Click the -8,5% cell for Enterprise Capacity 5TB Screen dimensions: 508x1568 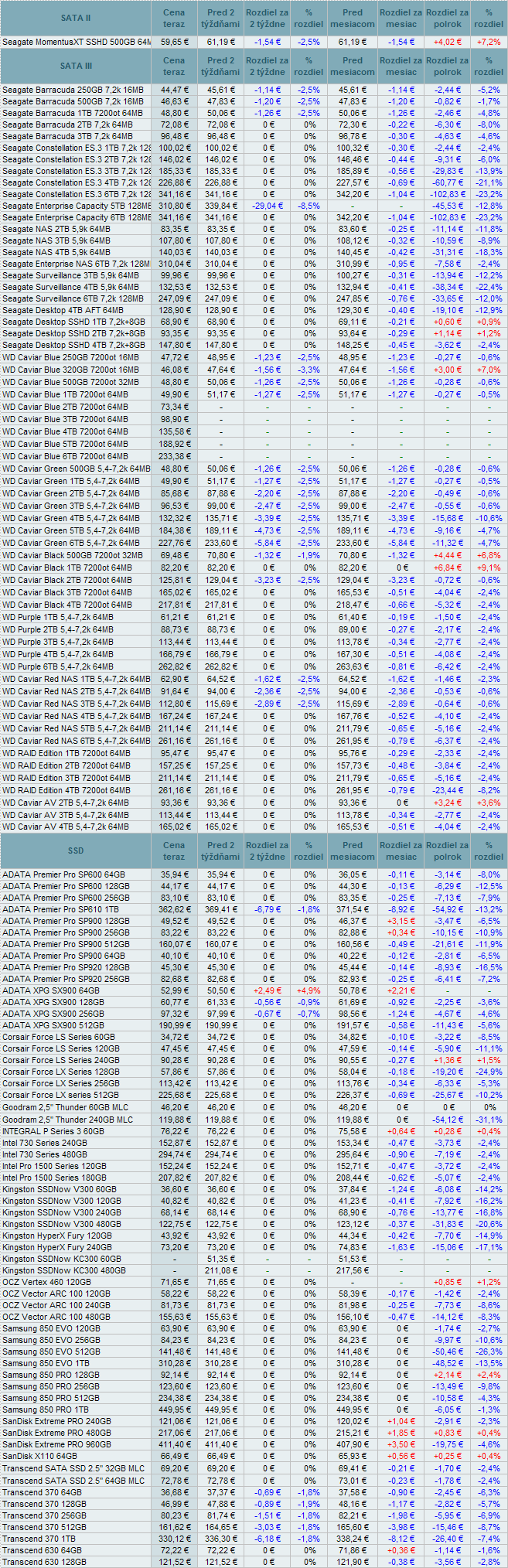pos(309,206)
